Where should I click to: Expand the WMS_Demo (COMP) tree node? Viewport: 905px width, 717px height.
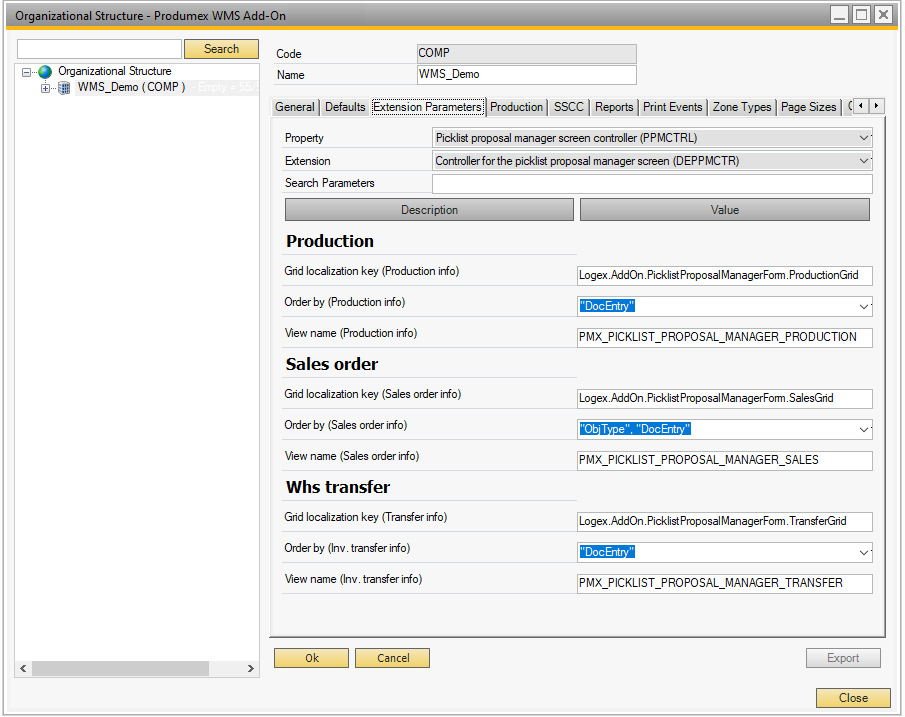pyautogui.click(x=44, y=87)
